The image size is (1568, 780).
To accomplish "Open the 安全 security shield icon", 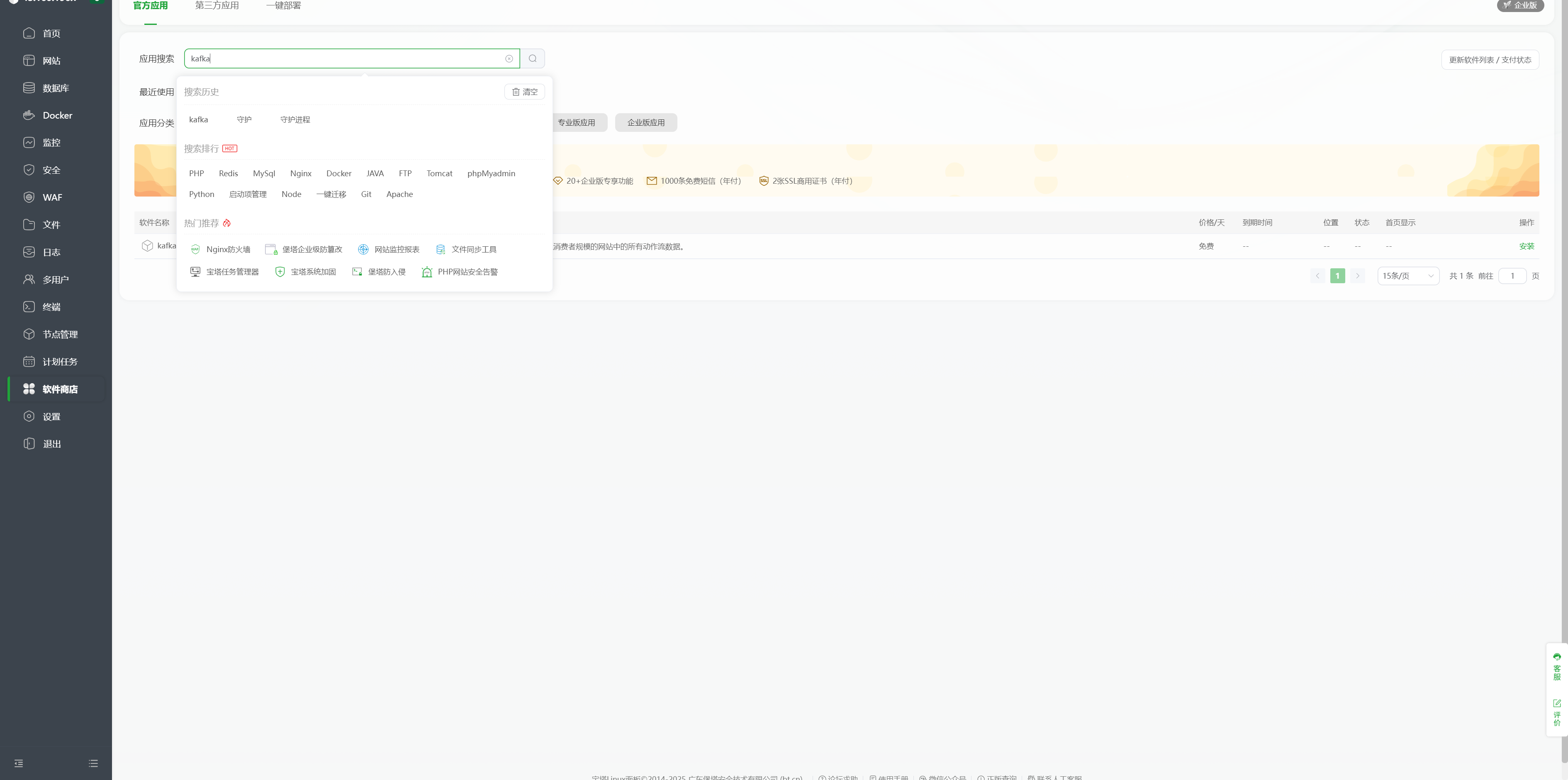I will point(29,170).
